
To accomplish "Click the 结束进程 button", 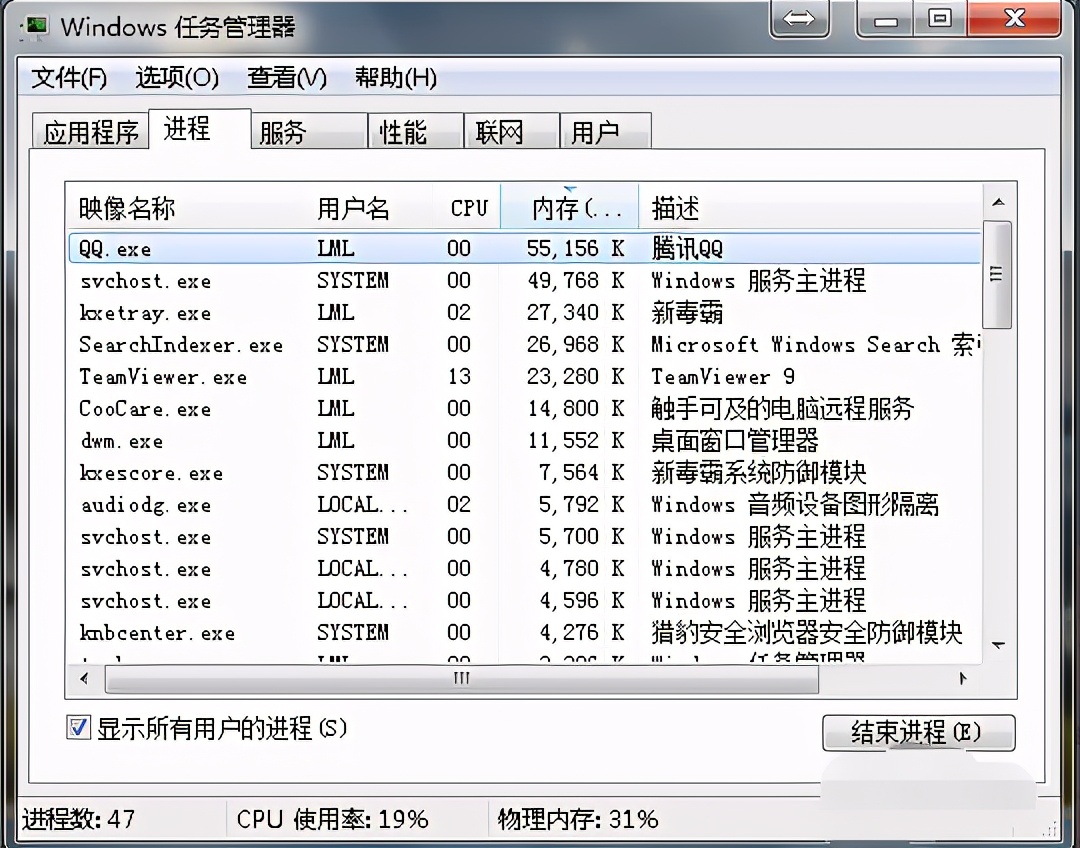I will 918,733.
